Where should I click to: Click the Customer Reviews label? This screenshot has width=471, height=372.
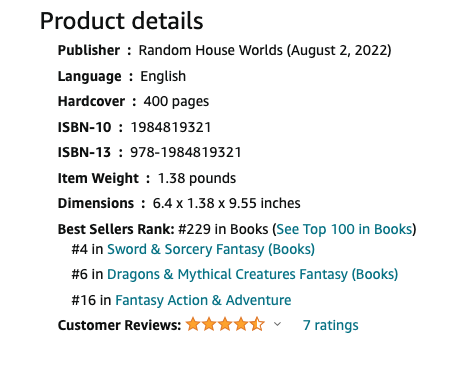coord(119,325)
